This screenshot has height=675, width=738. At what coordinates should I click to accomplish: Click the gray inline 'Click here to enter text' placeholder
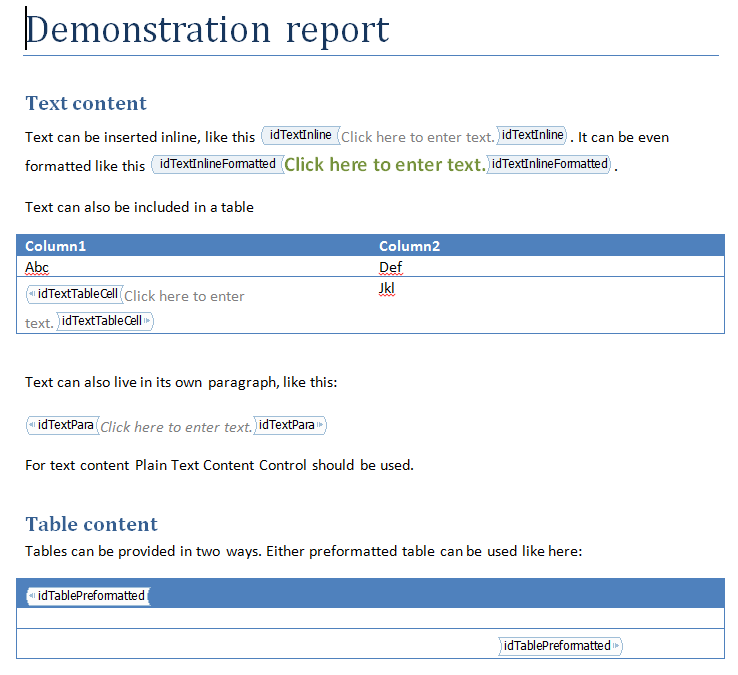coord(417,137)
